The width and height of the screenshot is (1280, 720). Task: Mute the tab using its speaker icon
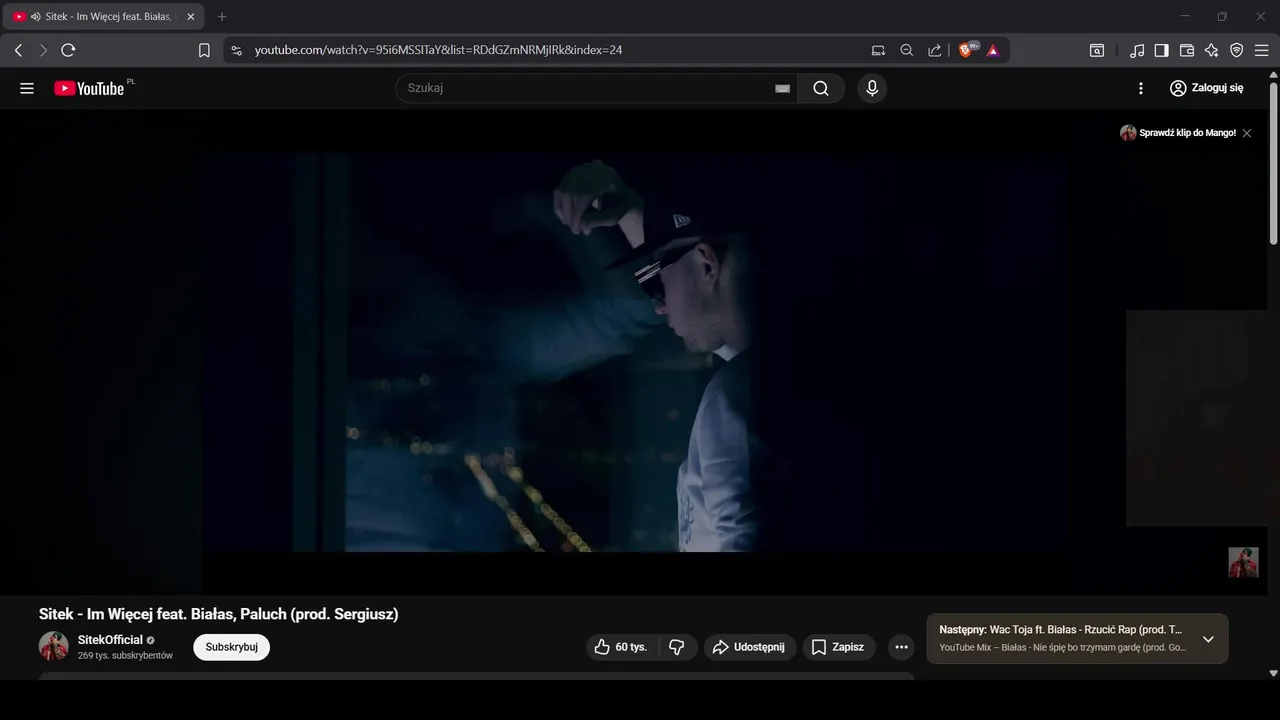[x=36, y=17]
